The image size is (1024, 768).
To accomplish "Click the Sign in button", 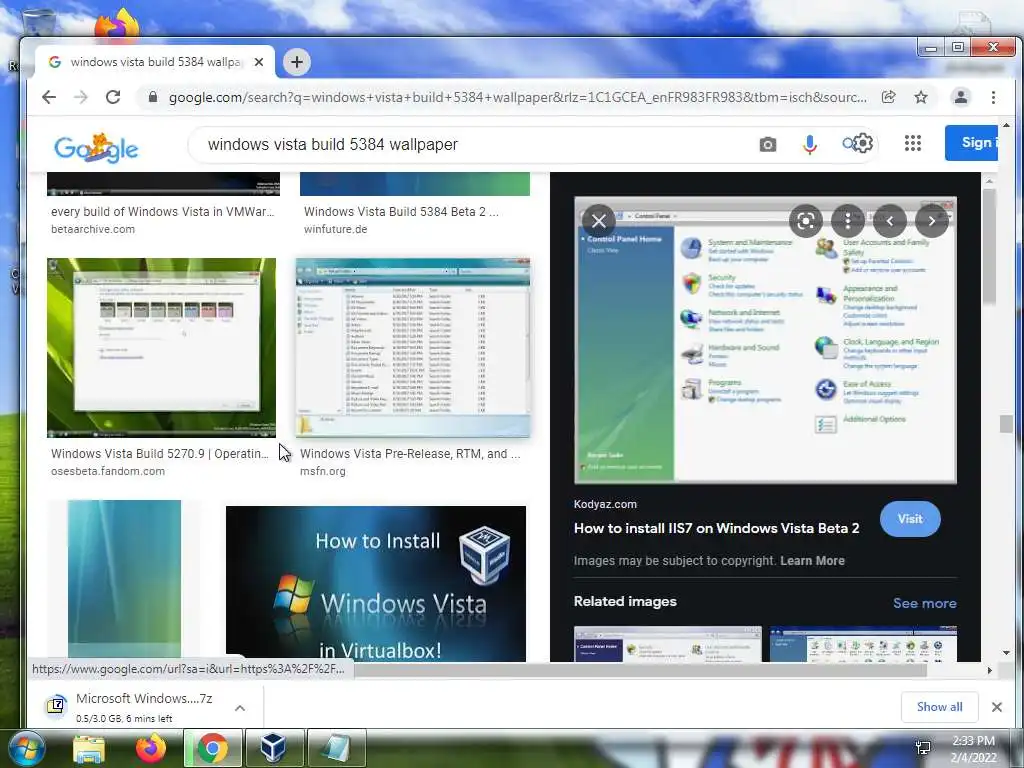I will pos(972,142).
